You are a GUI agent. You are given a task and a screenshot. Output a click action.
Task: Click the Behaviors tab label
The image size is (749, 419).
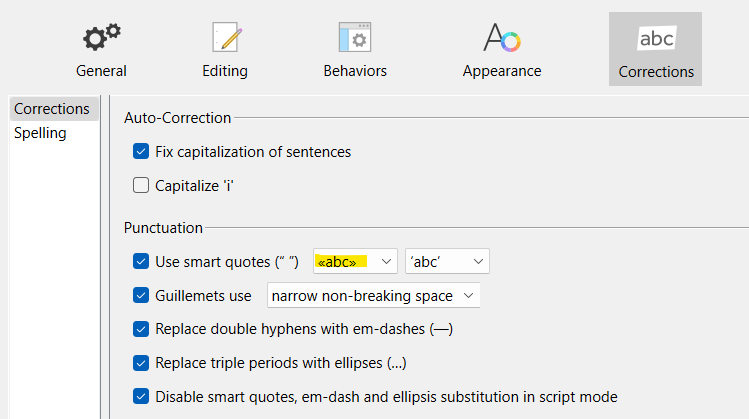(x=355, y=71)
